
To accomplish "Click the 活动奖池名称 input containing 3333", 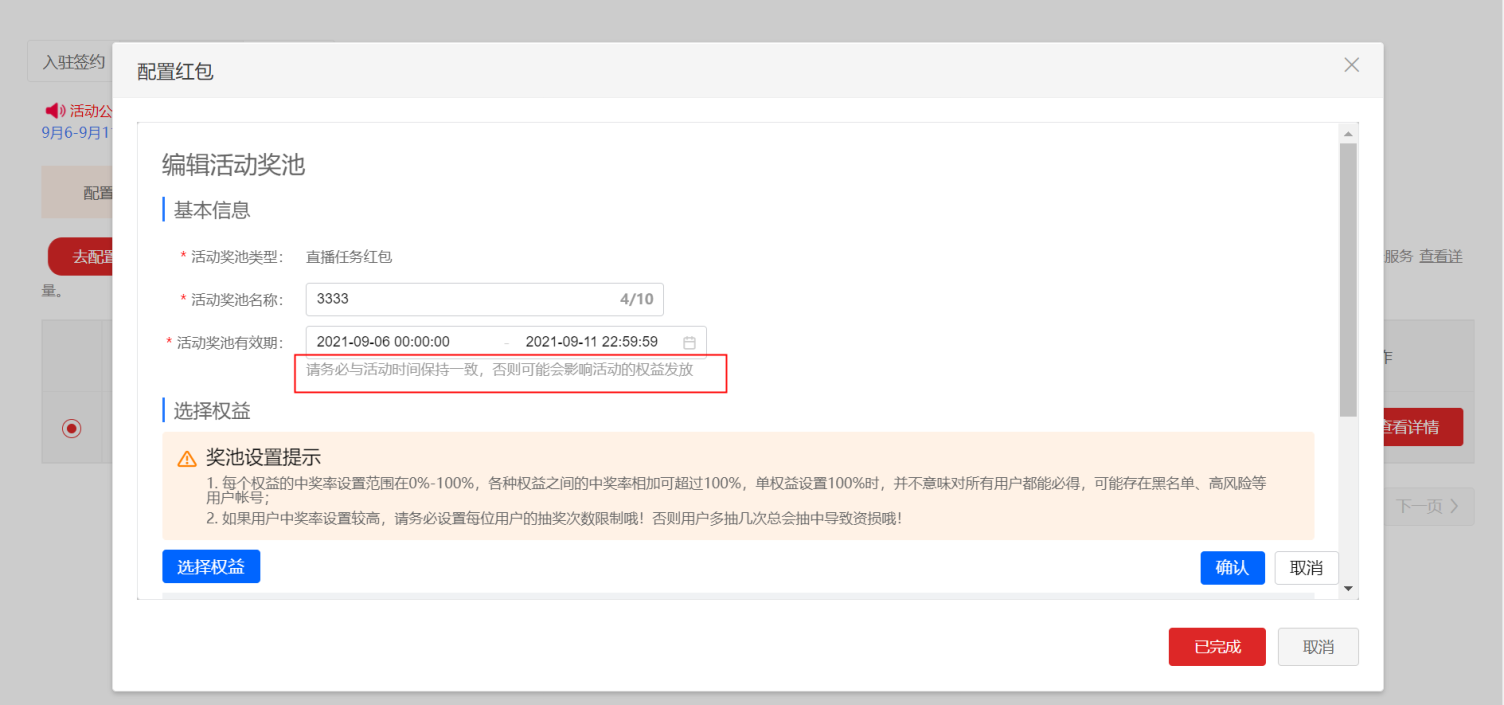I will 460,299.
